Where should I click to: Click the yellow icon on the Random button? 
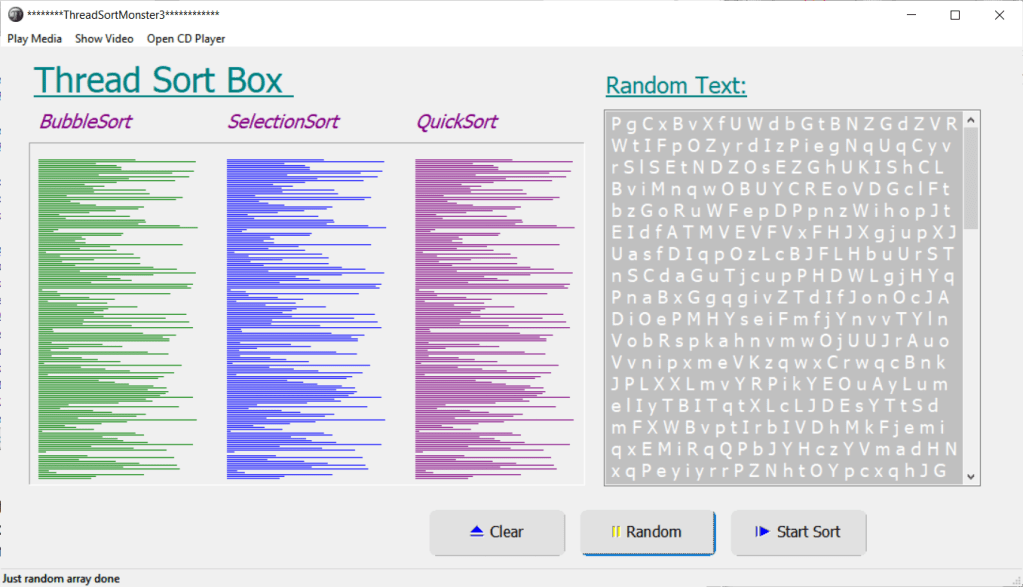coord(616,532)
